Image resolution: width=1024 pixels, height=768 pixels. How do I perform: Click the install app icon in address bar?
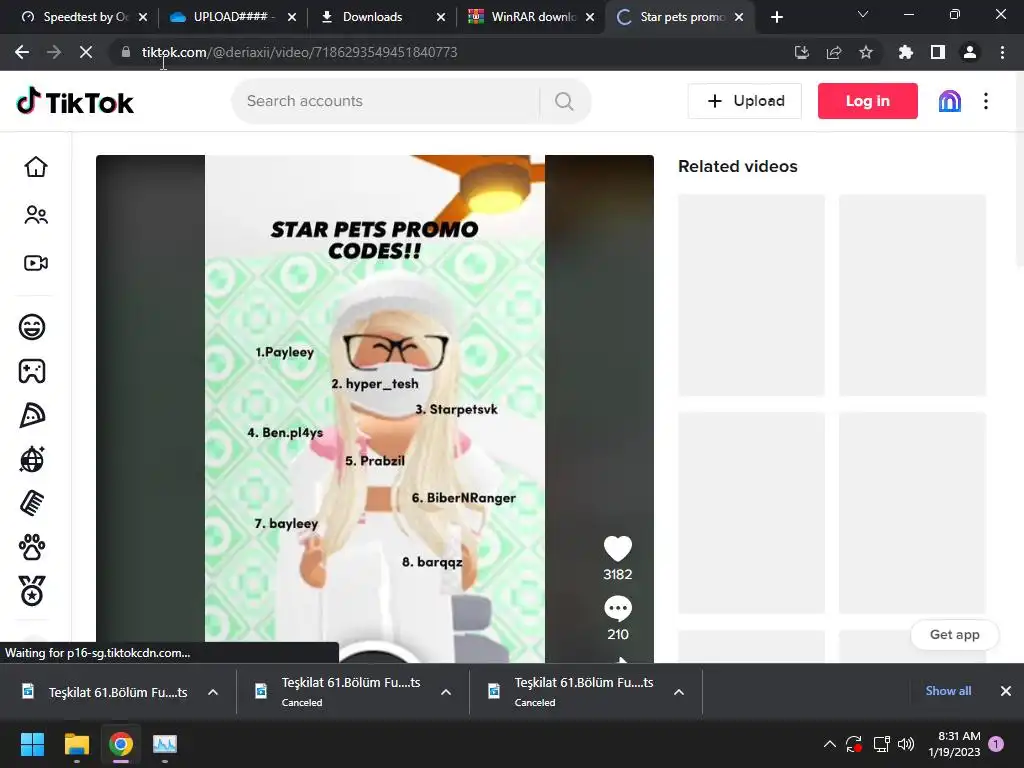pos(802,52)
